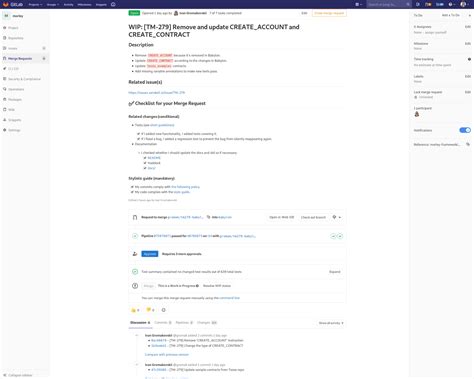Click the blue Approve button
This screenshot has width=474, height=379.
click(x=150, y=254)
